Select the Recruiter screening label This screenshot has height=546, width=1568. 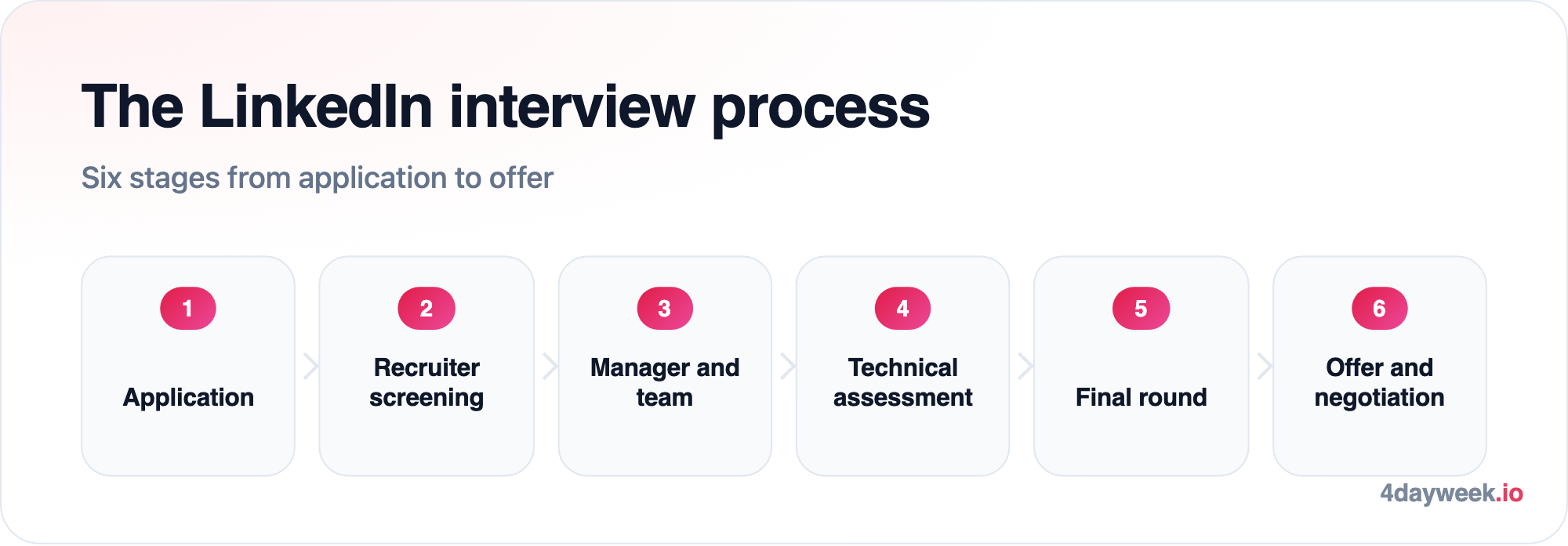pos(426,382)
